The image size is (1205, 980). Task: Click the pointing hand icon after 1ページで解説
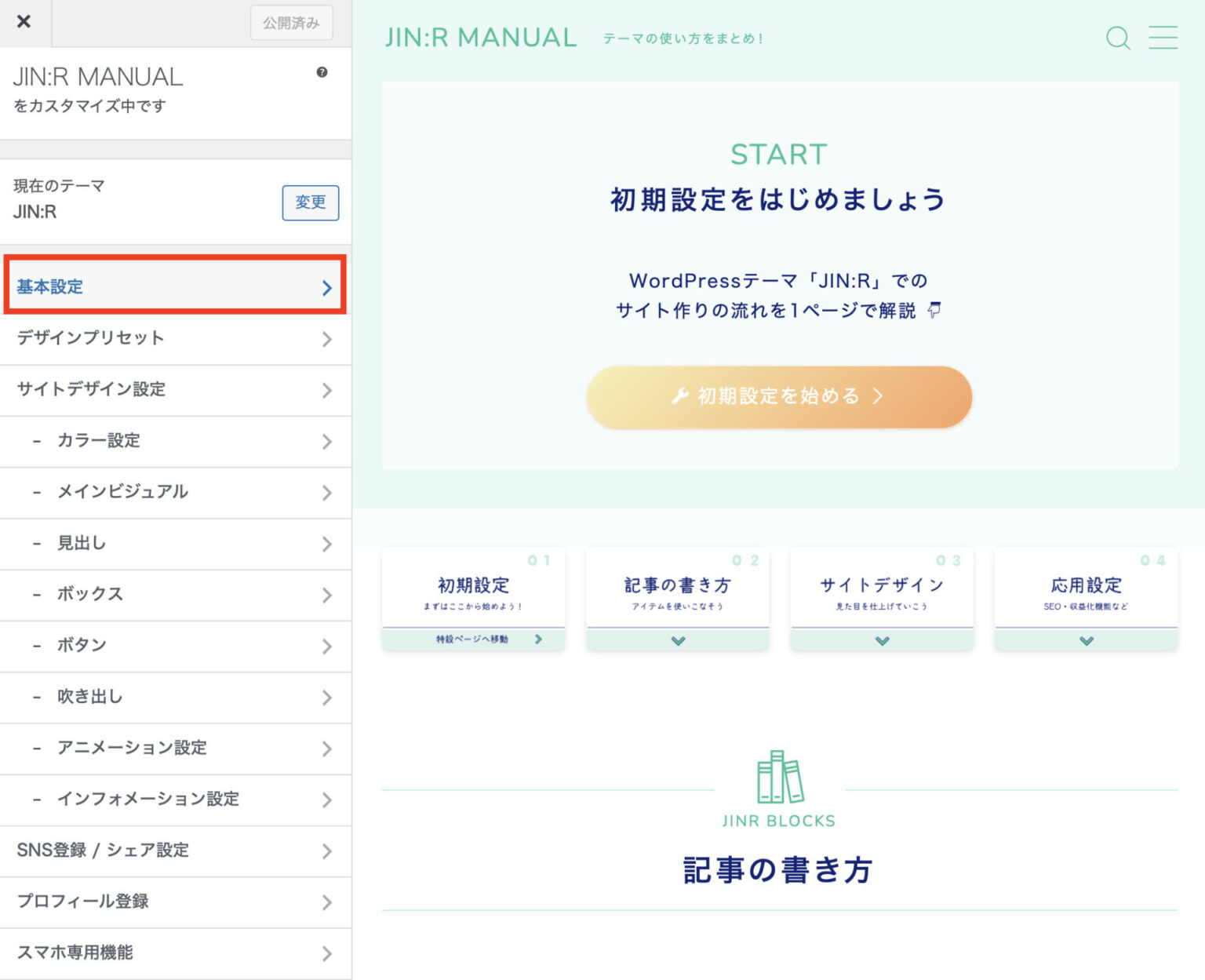933,311
